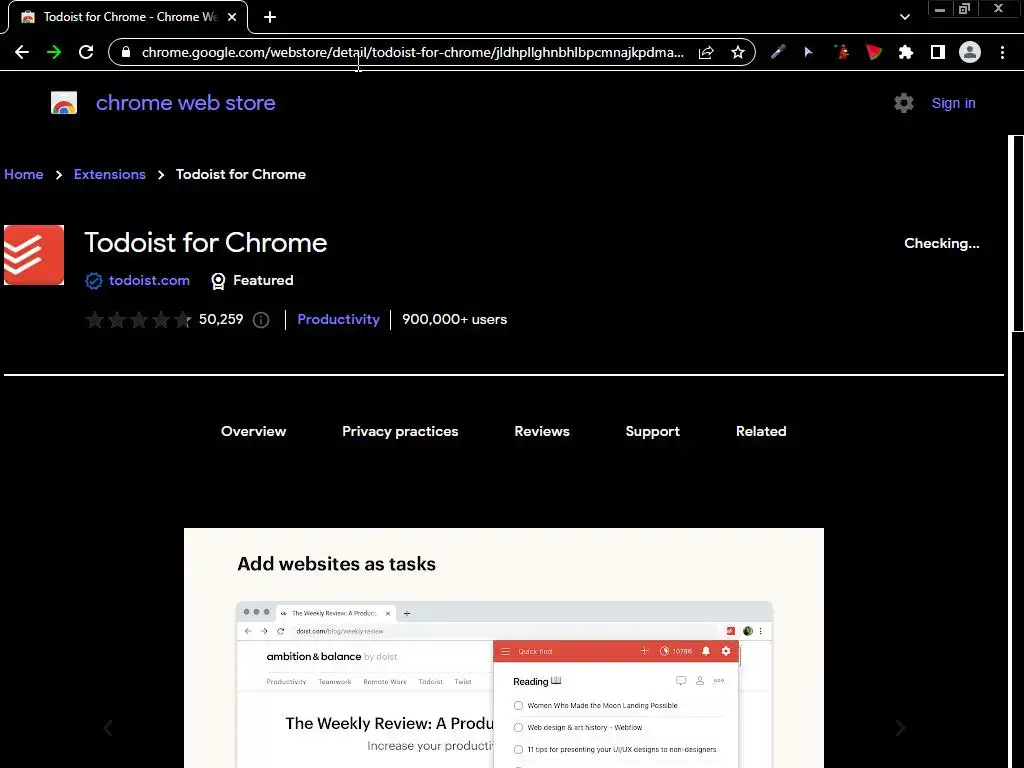Open the red-green shield extension icon
The width and height of the screenshot is (1024, 768).
[874, 52]
